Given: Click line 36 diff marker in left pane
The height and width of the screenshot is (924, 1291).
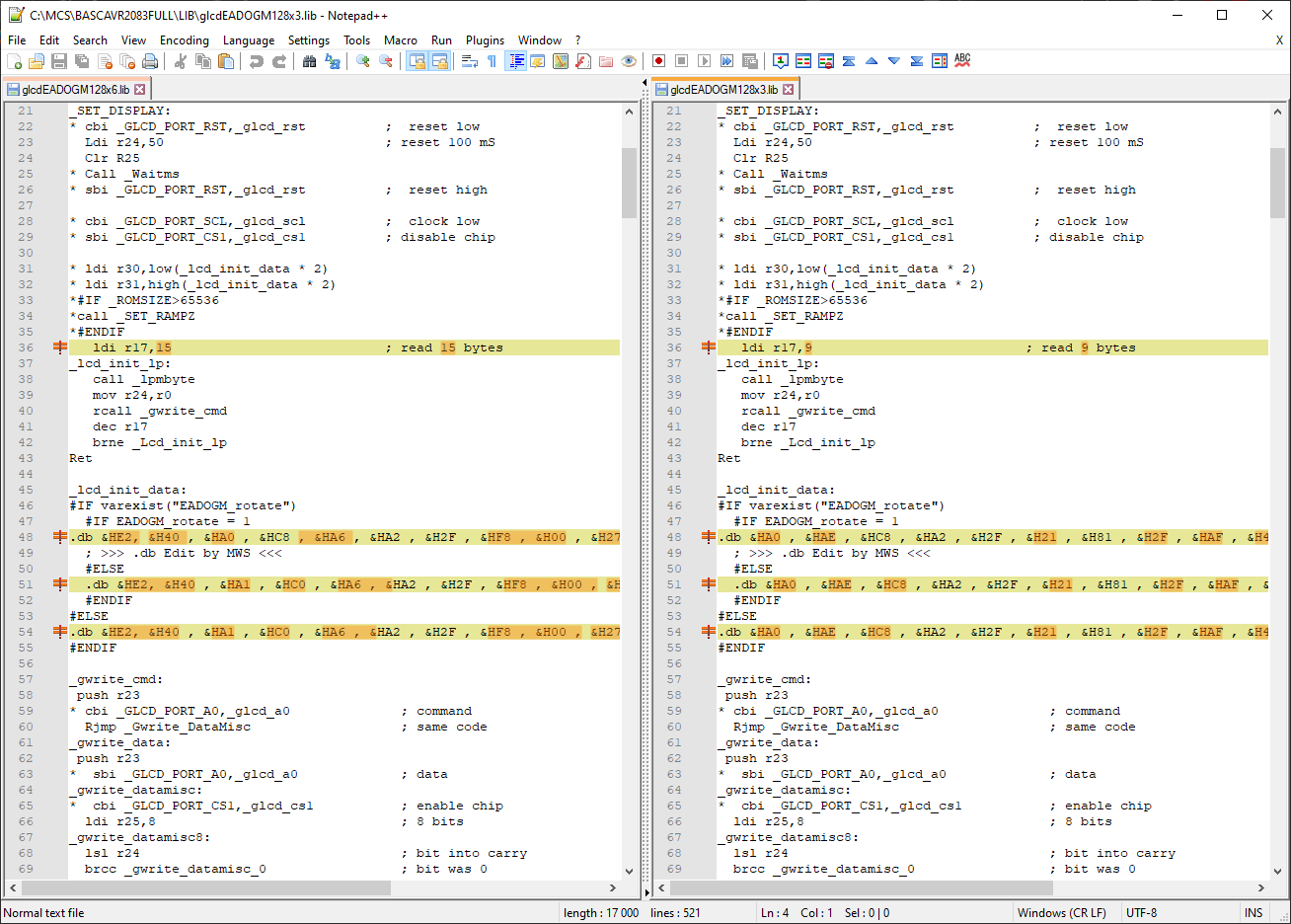Looking at the screenshot, I should point(60,347).
